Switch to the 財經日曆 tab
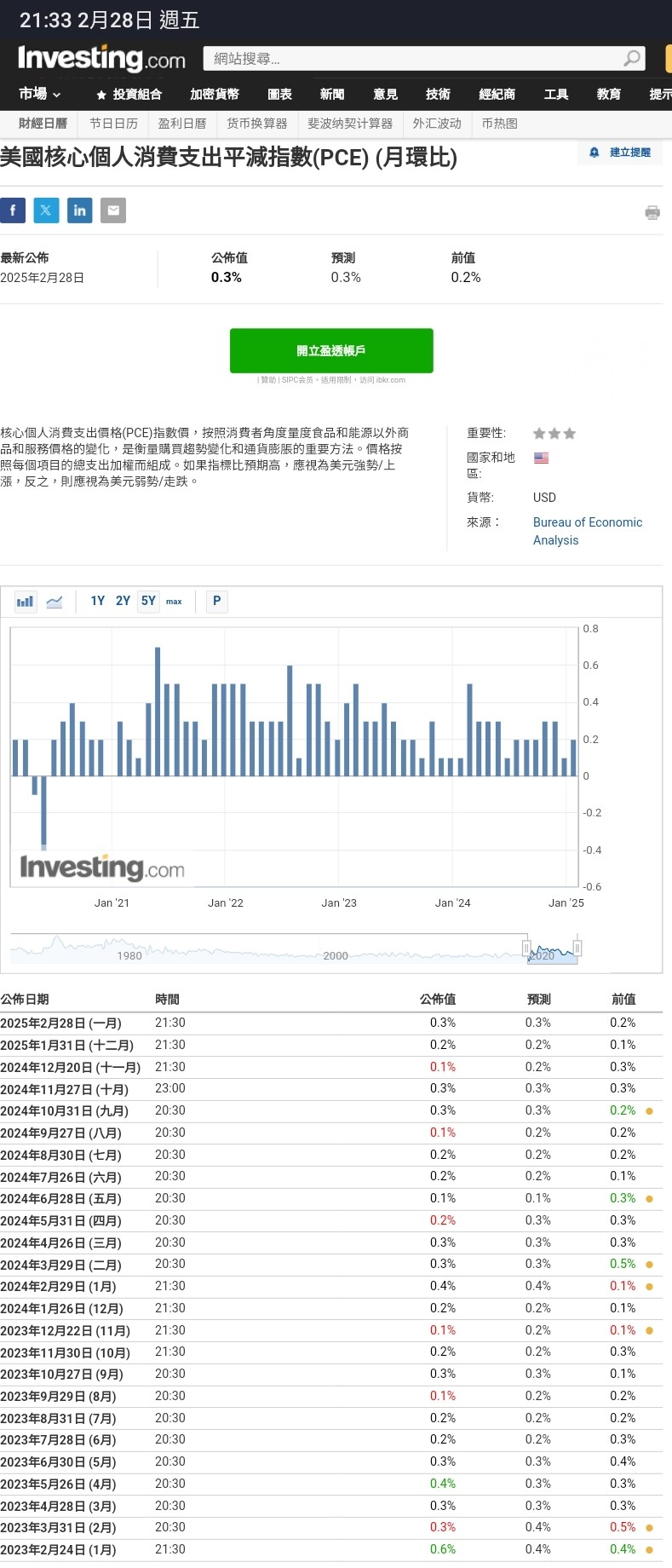Image resolution: width=672 pixels, height=1568 pixels. [43, 124]
